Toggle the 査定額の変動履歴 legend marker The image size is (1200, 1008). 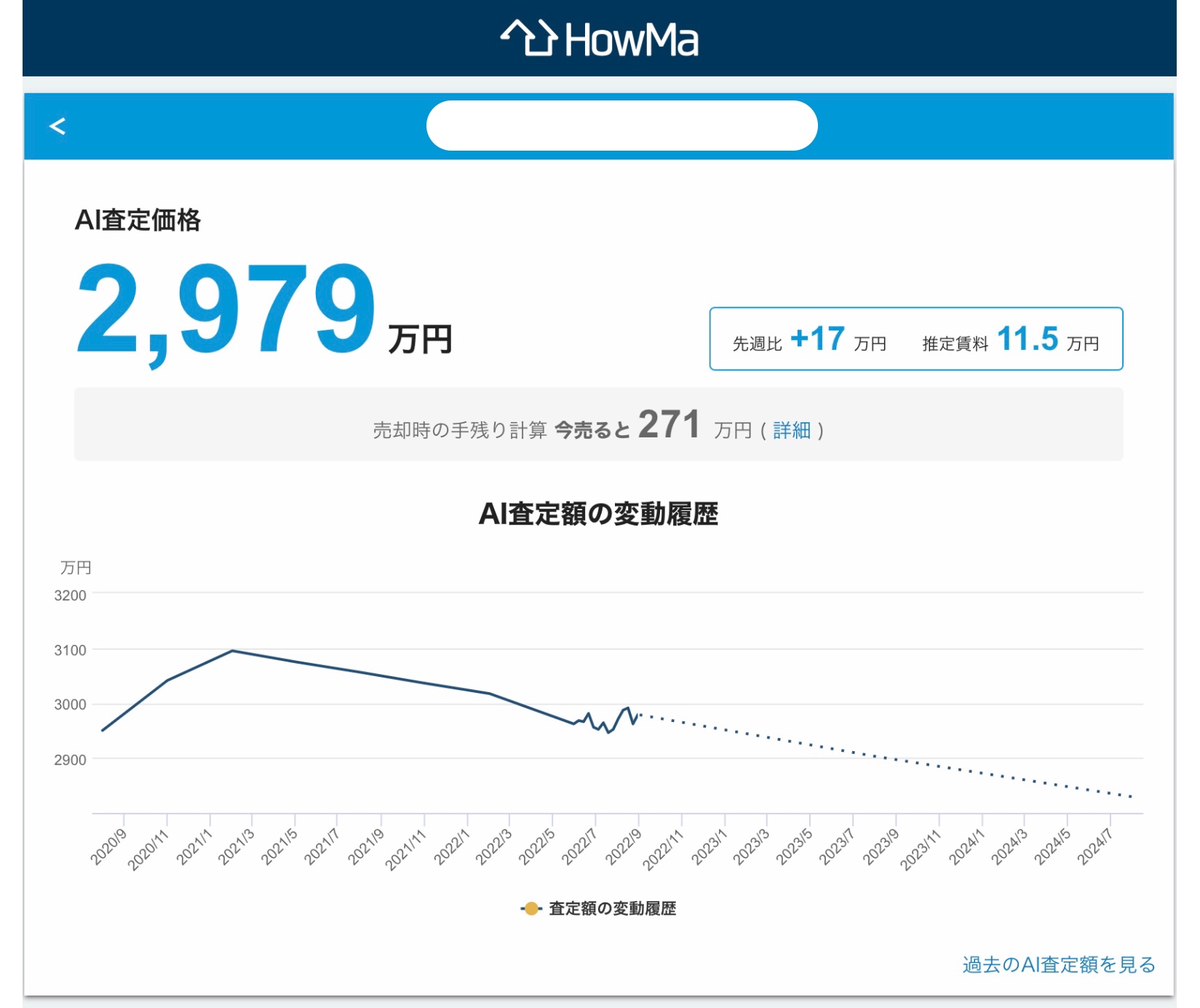coord(531,909)
